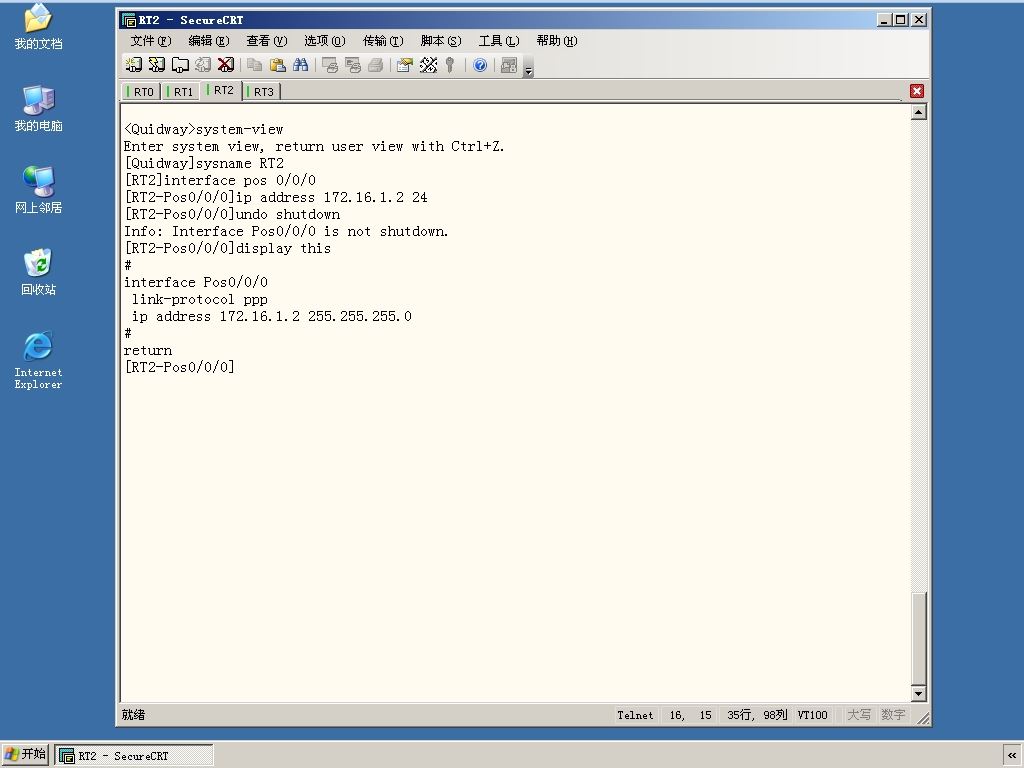Click the 35行, 98列 status entry
This screenshot has height=768, width=1024.
pyautogui.click(x=757, y=715)
